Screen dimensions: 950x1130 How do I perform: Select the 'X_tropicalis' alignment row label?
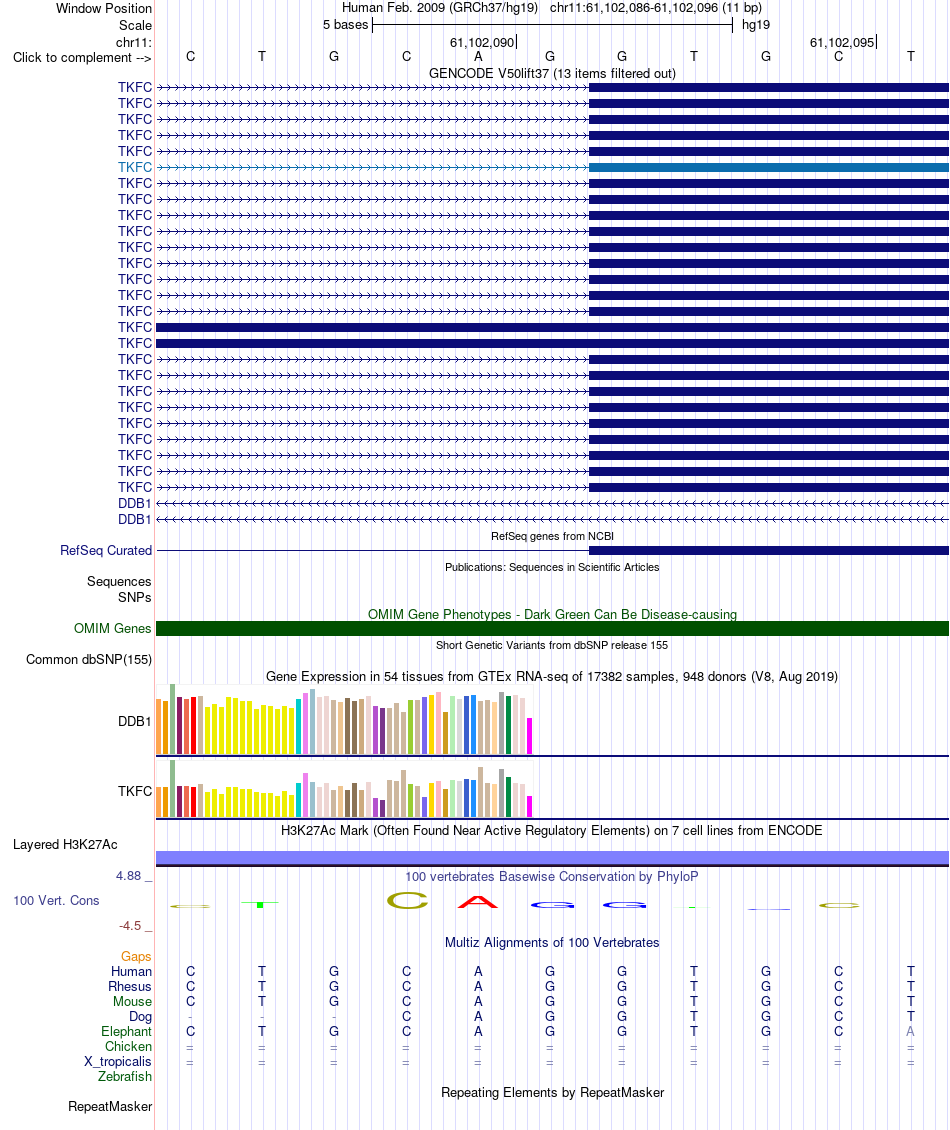point(117,1062)
